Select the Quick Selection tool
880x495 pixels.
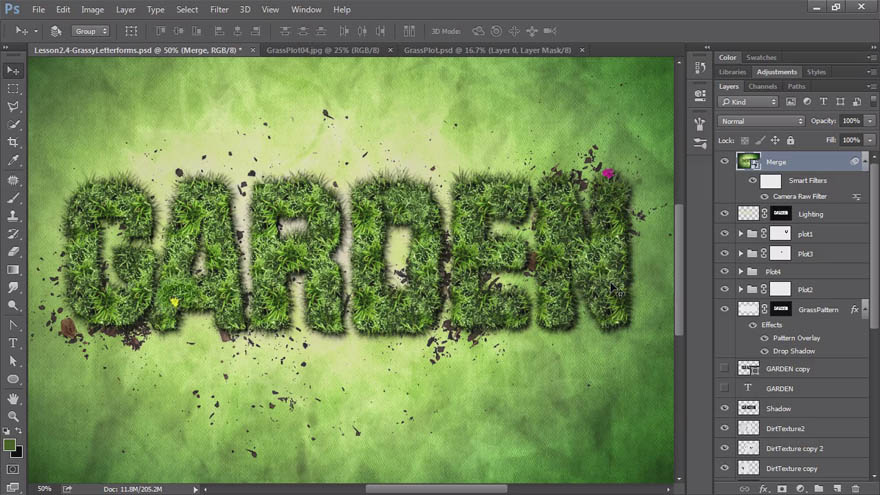coord(13,125)
